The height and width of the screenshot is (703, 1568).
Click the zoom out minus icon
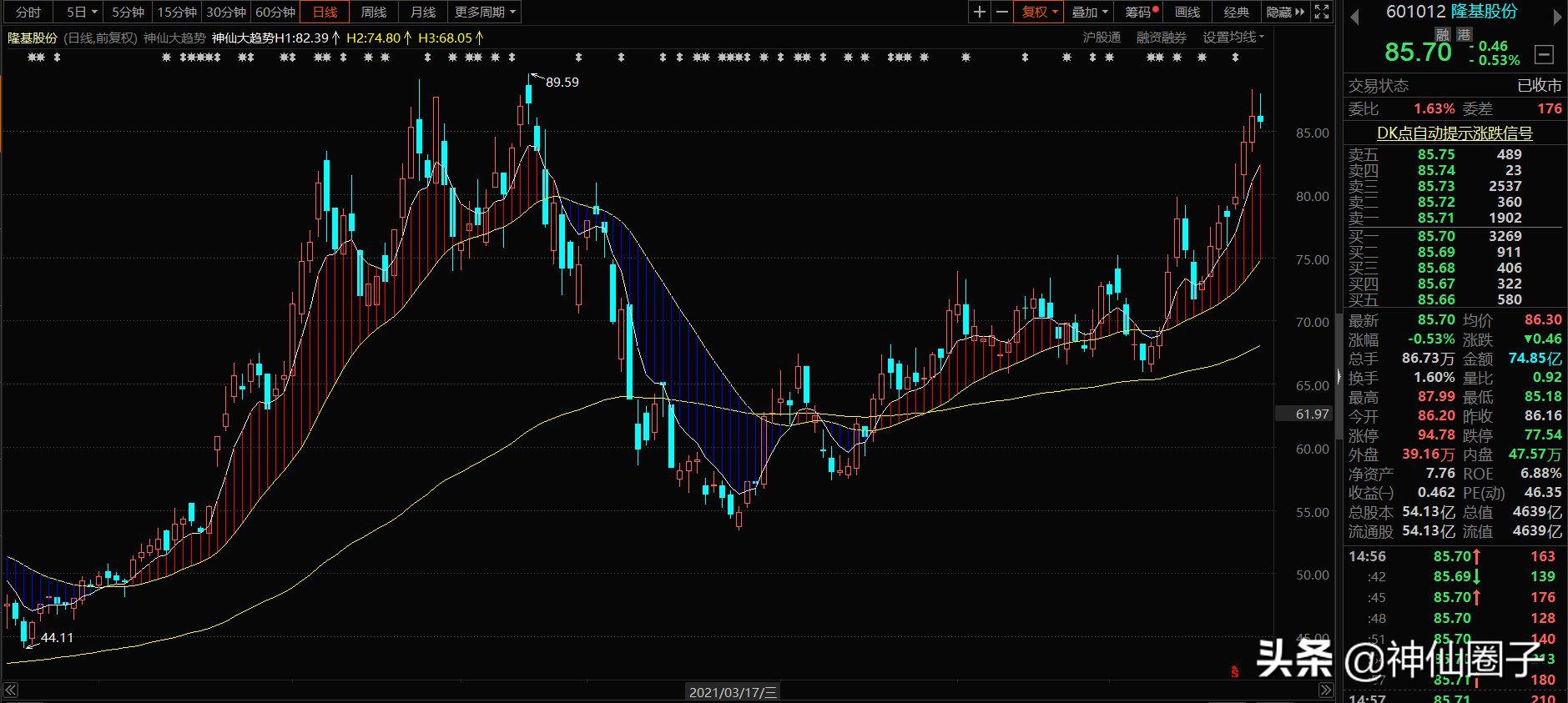click(x=1001, y=12)
